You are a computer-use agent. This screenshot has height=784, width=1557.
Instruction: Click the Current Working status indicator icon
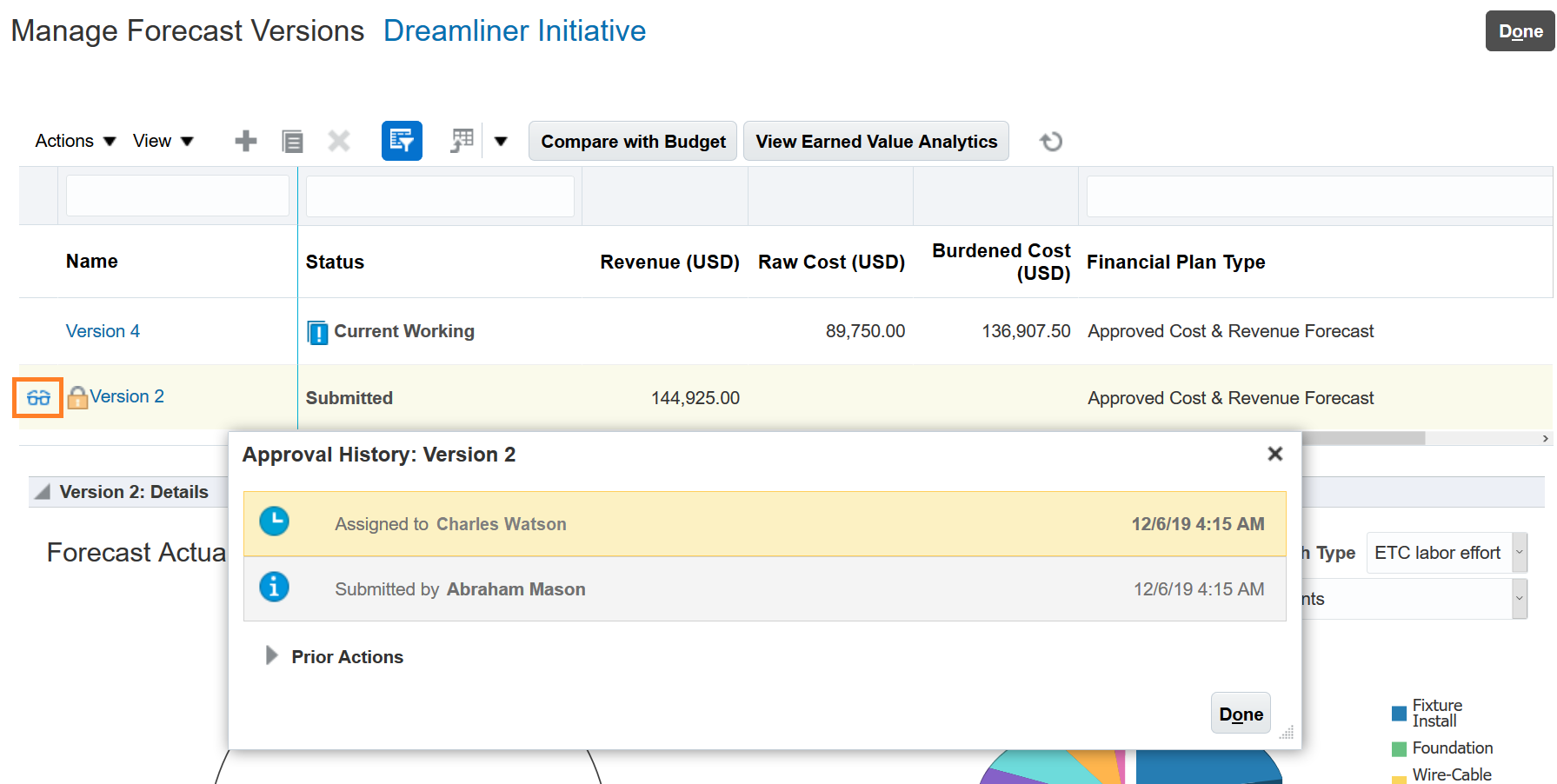317,331
